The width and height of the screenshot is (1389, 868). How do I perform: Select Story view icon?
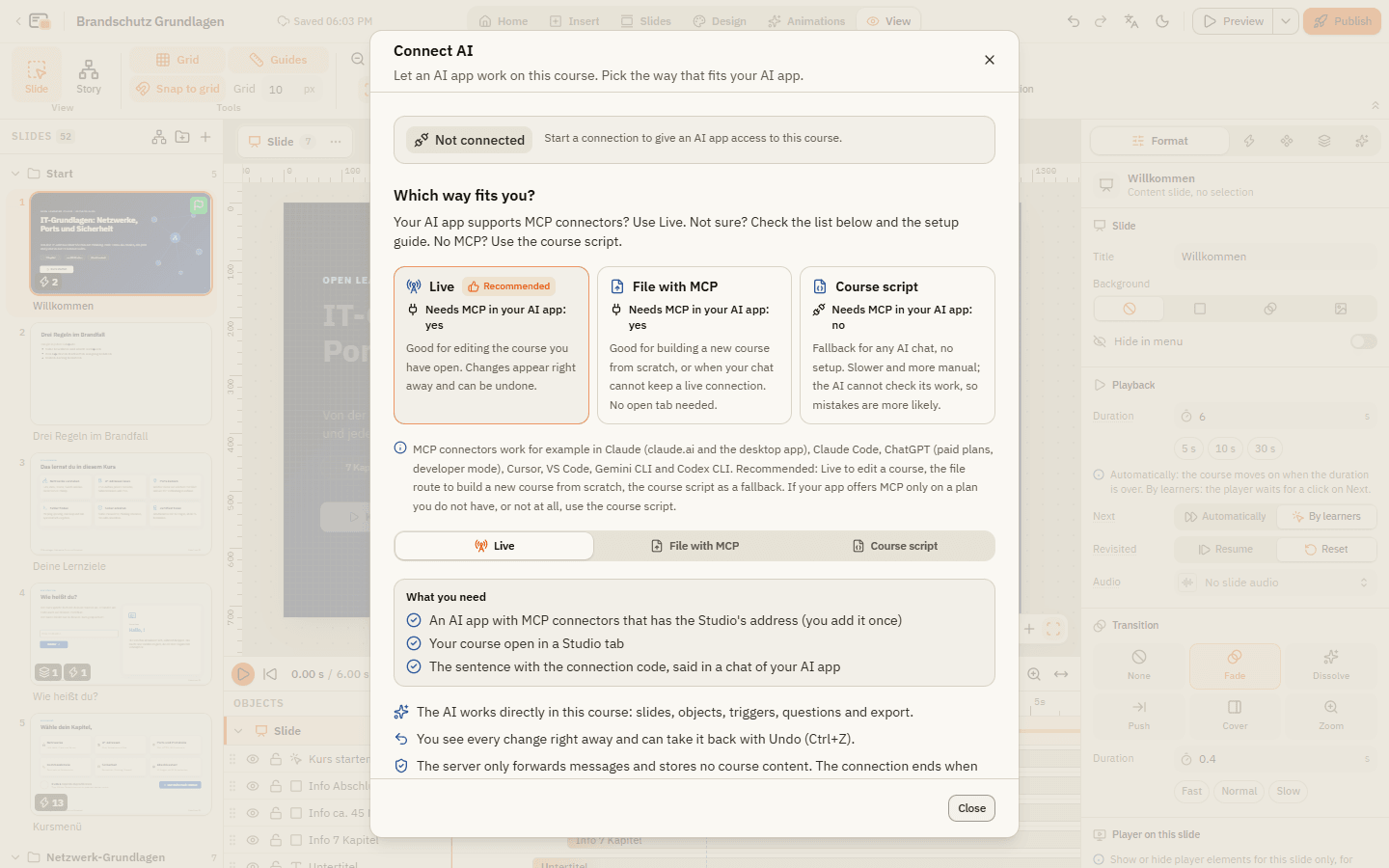pyautogui.click(x=89, y=76)
